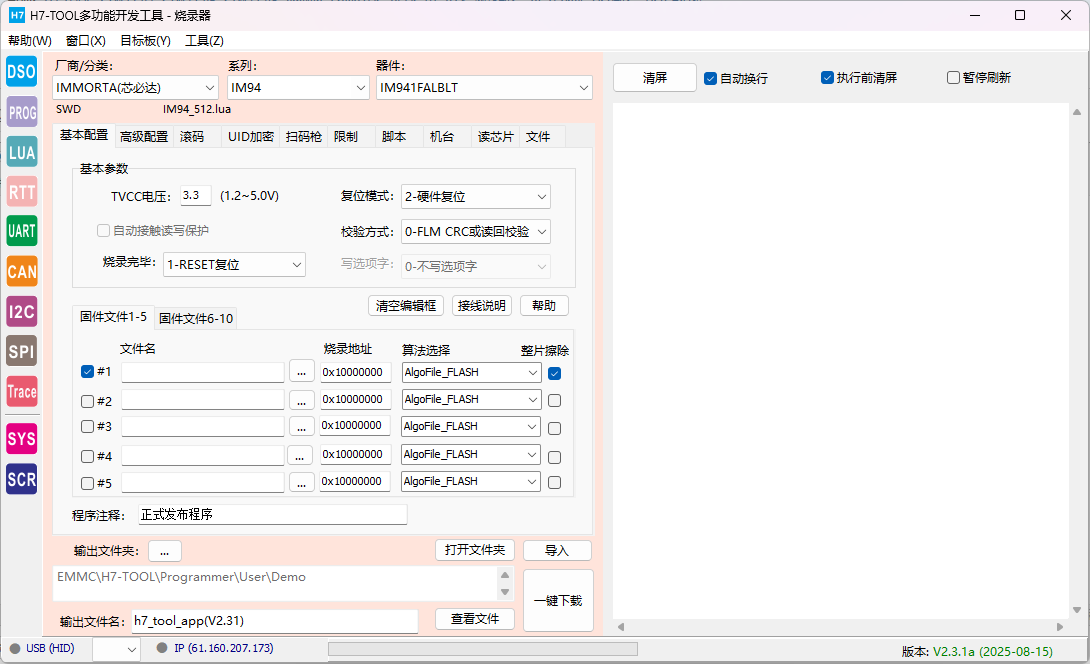Enable firmware file #3 checkbox
This screenshot has width=1090, height=664.
tap(87, 426)
